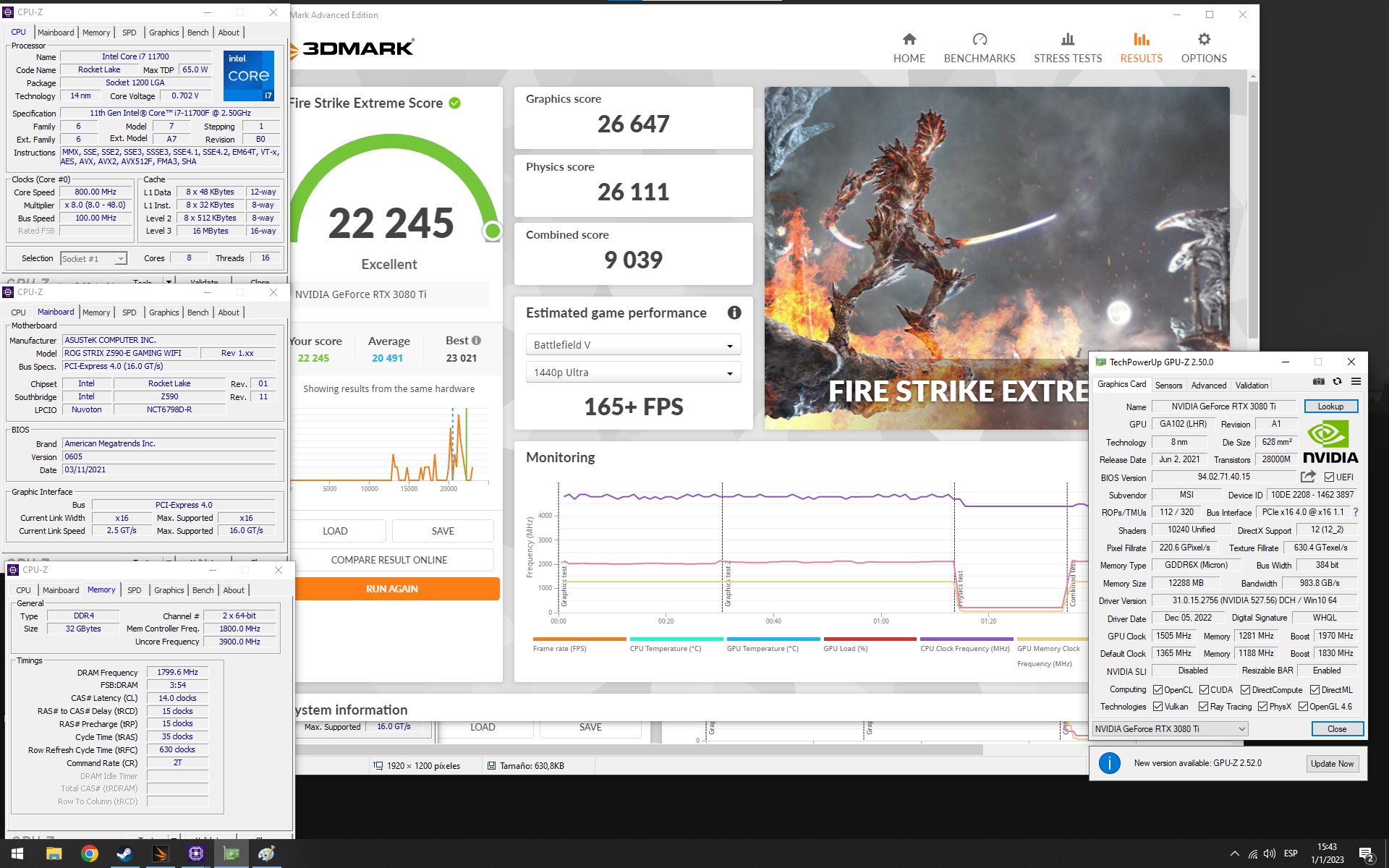
Task: Click the green score gauge knob
Action: [493, 231]
